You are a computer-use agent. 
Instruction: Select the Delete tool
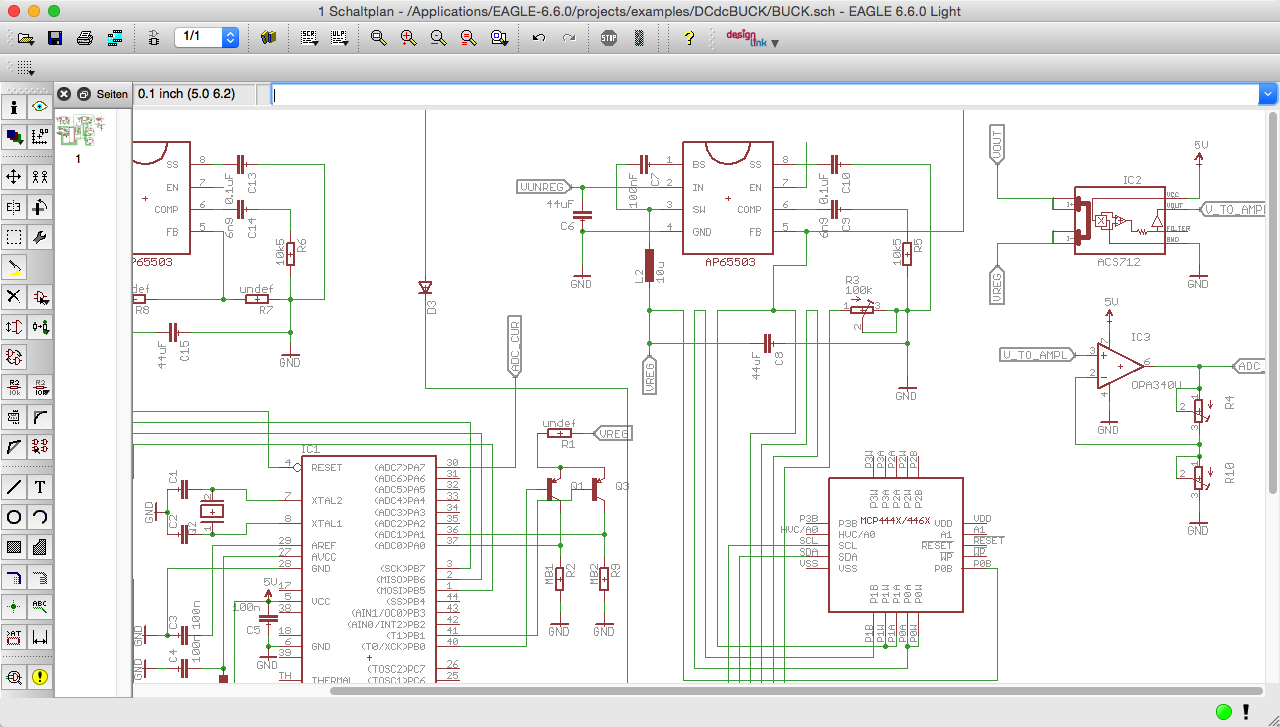(x=14, y=297)
